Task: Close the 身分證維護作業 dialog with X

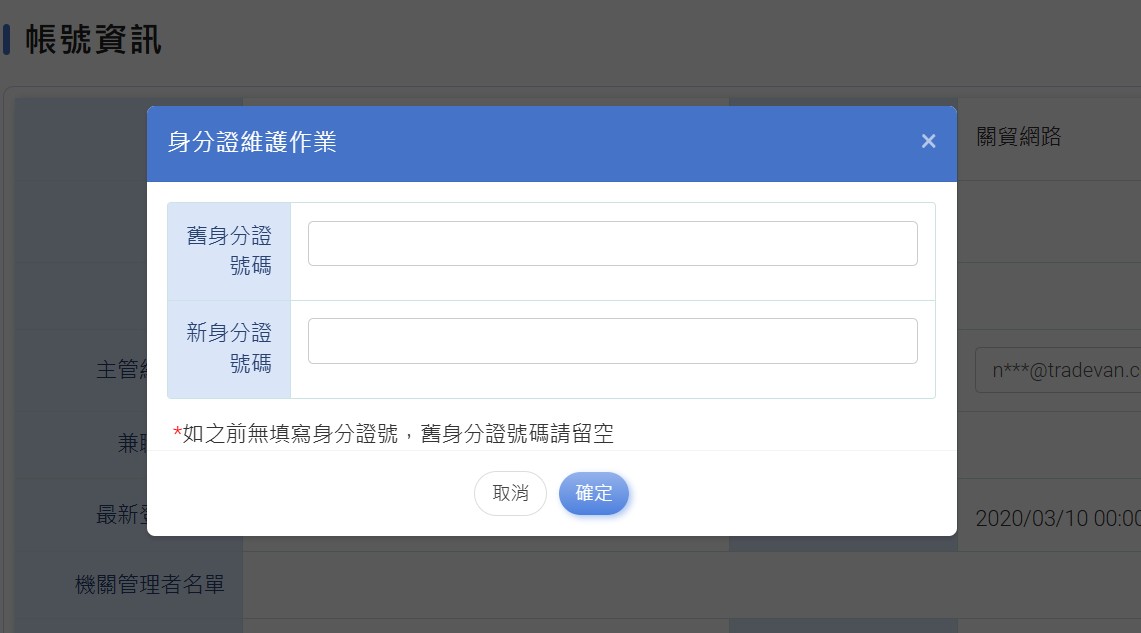Action: 928,141
